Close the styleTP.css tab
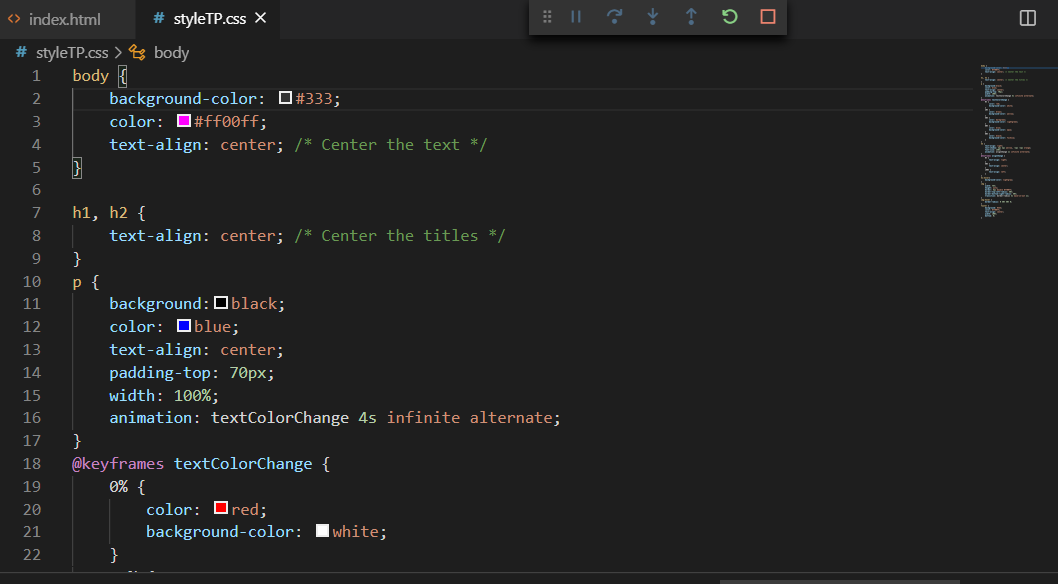 pyautogui.click(x=260, y=18)
